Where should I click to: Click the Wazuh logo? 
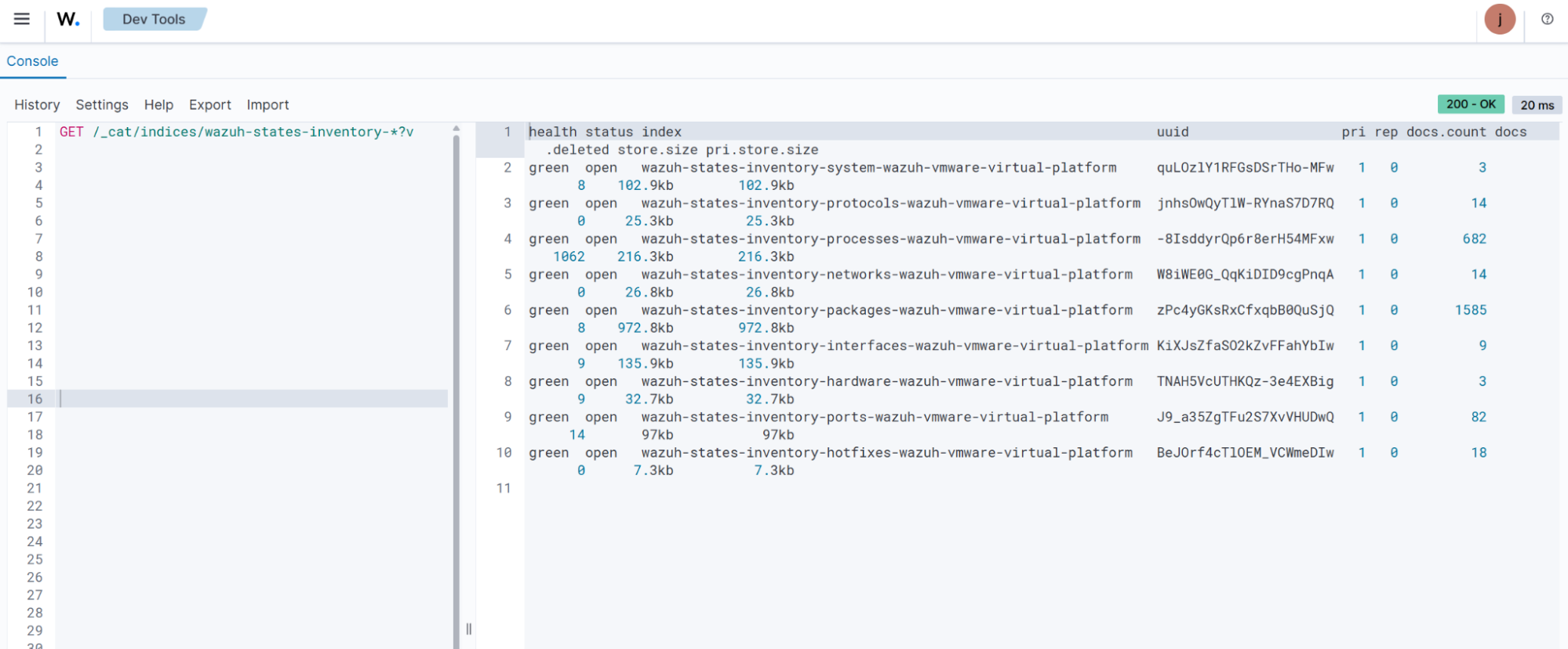pos(68,20)
